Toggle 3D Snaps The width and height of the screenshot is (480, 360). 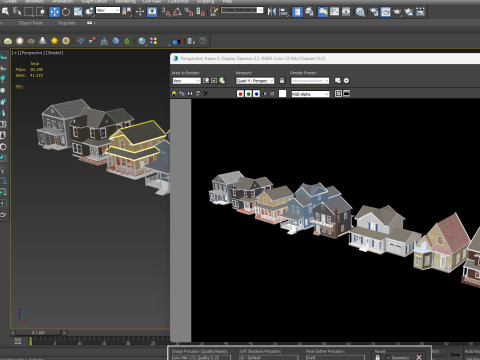166,12
